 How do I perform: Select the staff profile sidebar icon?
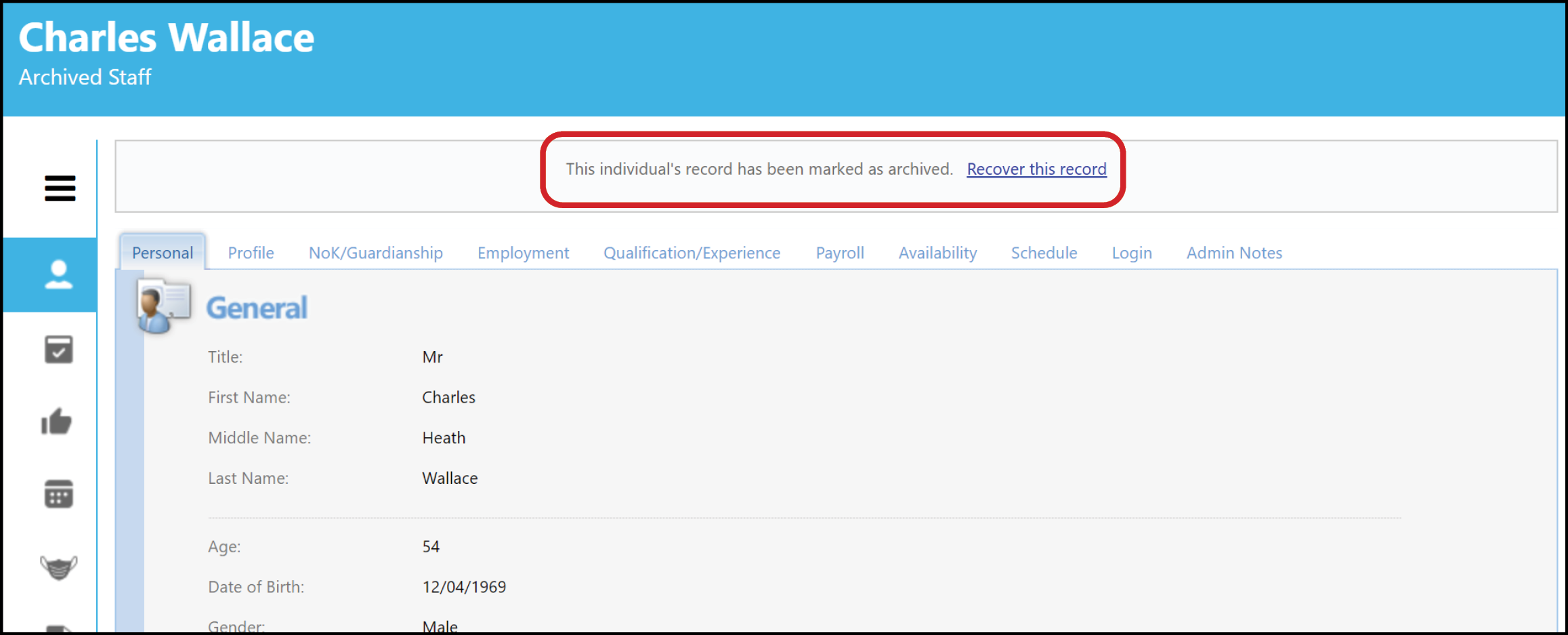coord(59,274)
